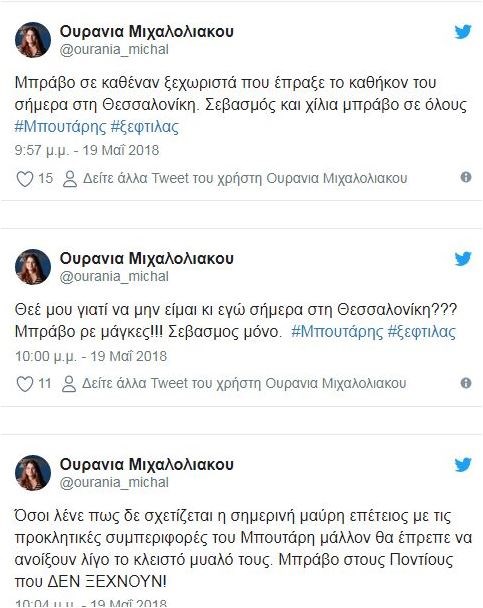Like the second tweet with 11 likes
Viewport: 483px width, 608px height.
coord(25,384)
